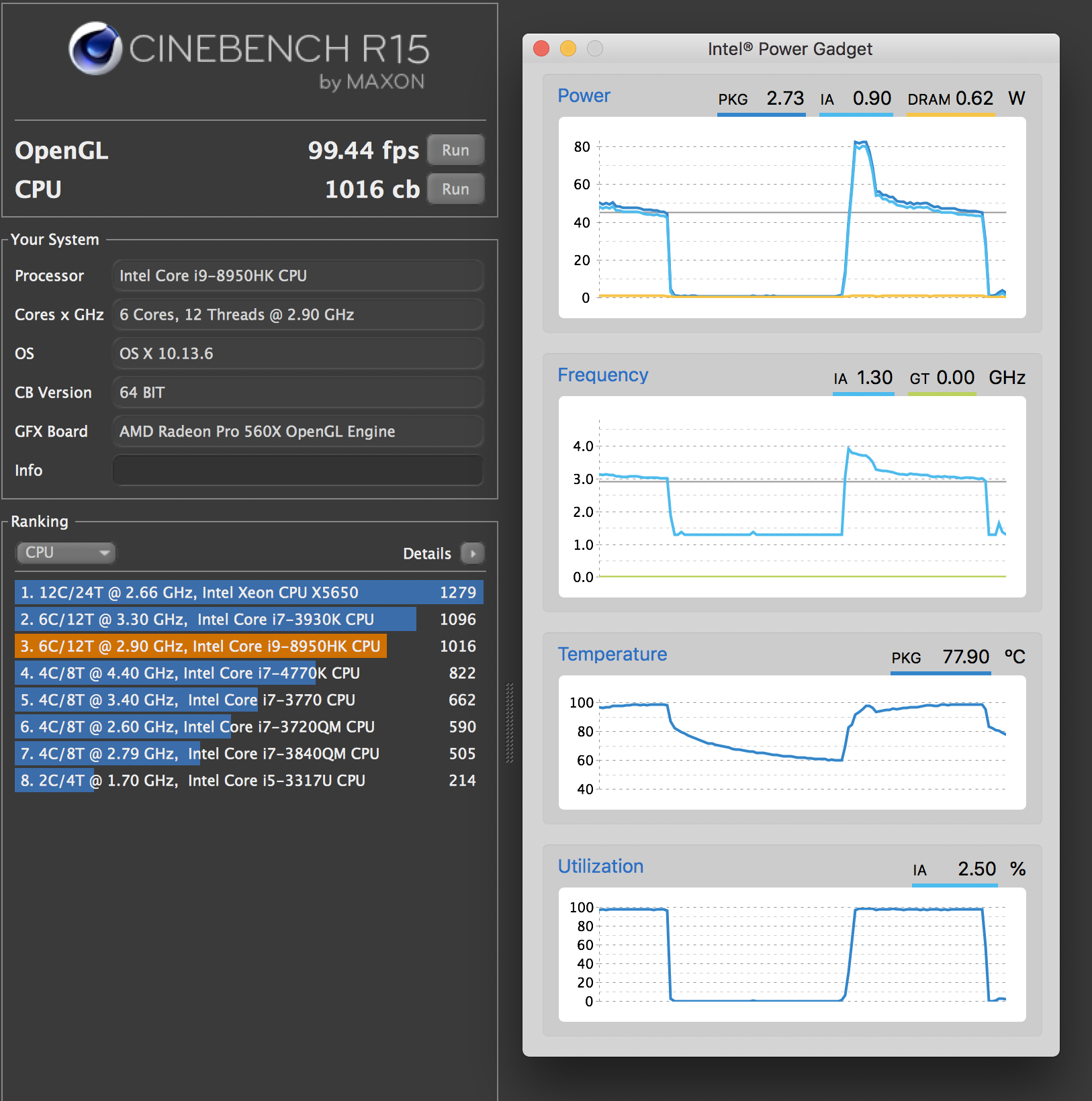
Task: Run the CPU benchmark
Action: (455, 189)
